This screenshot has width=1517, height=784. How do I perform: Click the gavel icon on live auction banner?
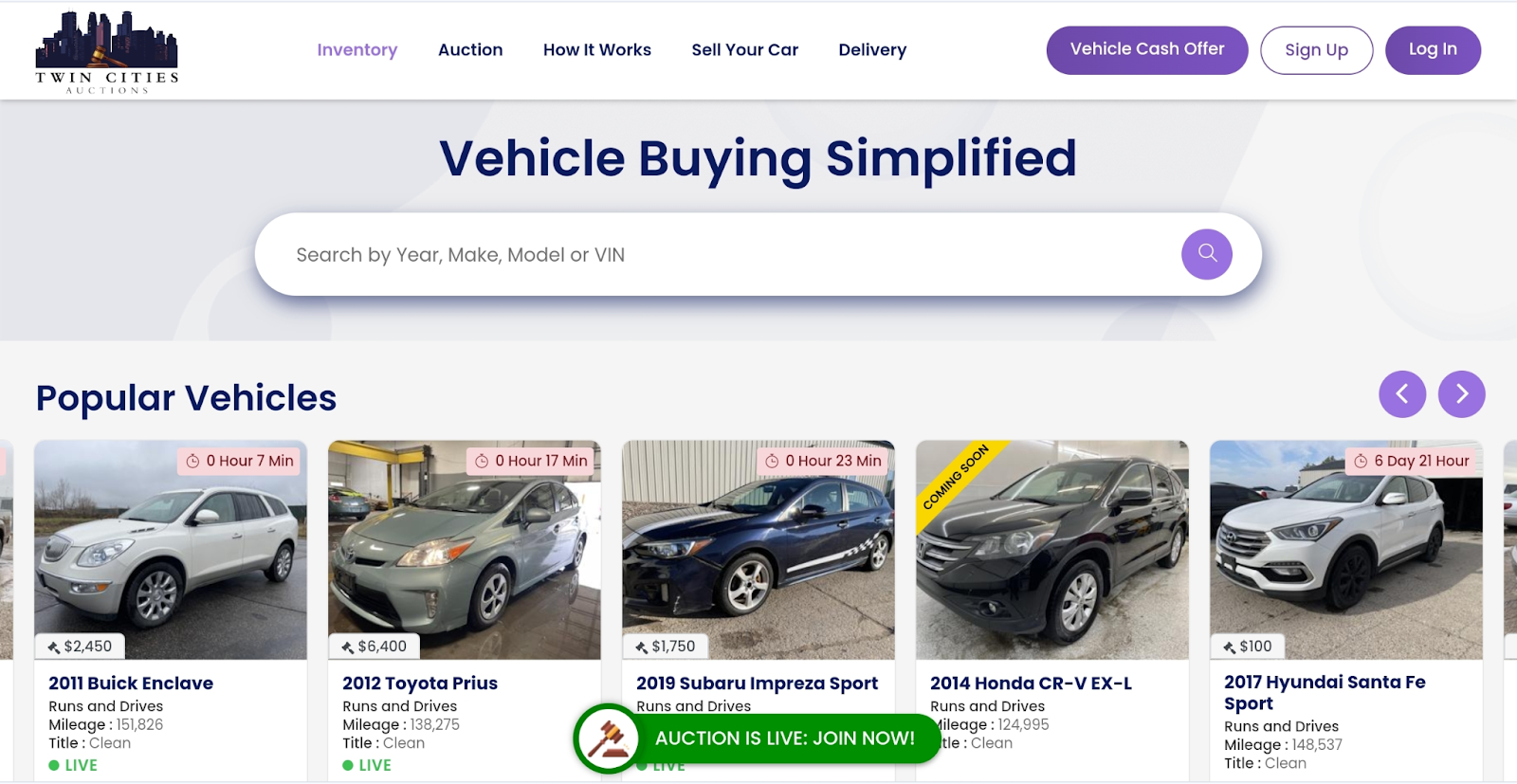click(607, 738)
